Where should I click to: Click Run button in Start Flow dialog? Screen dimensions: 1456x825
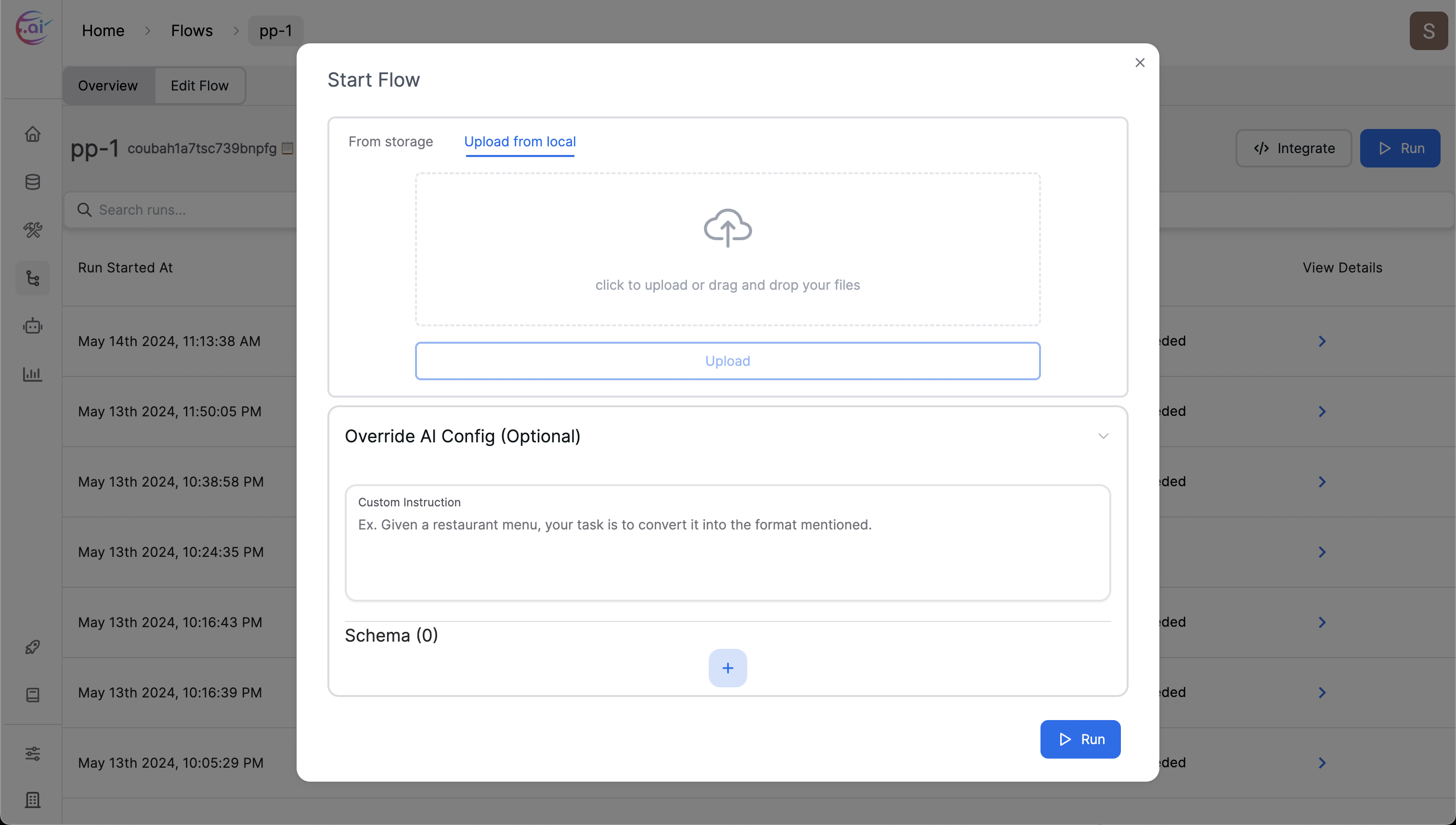click(1079, 739)
